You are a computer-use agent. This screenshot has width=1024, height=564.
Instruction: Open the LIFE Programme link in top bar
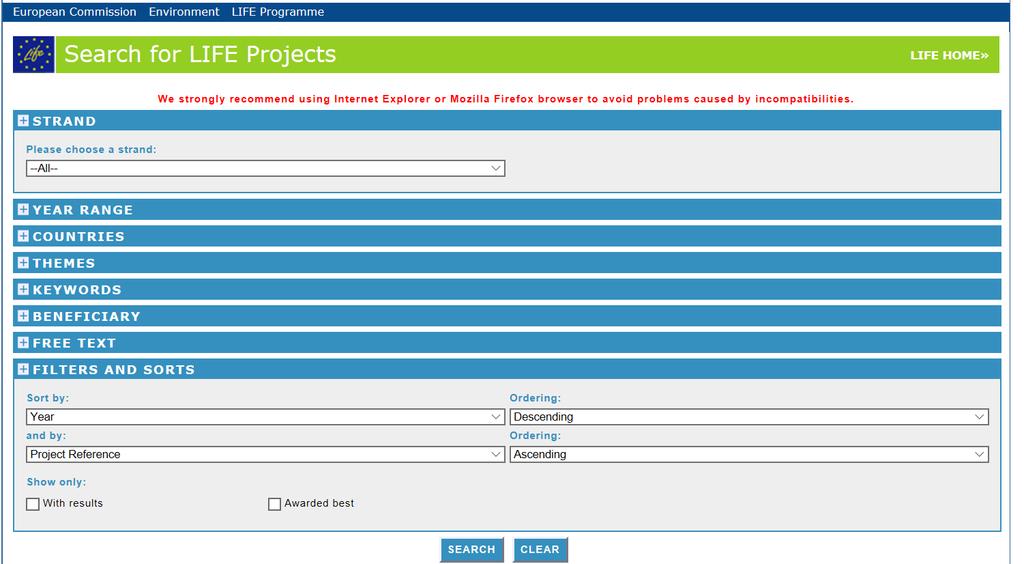click(278, 12)
